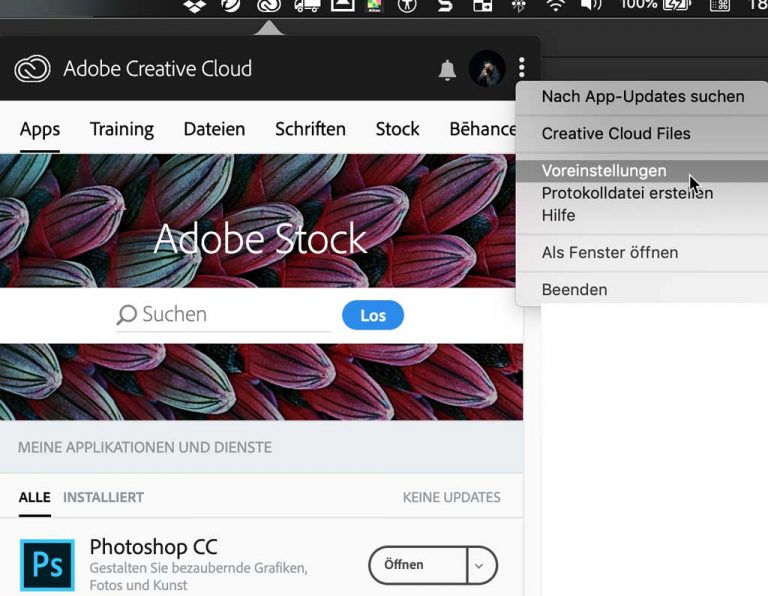
Task: Click Öffnen to launch Photoshop CC
Action: tap(417, 565)
